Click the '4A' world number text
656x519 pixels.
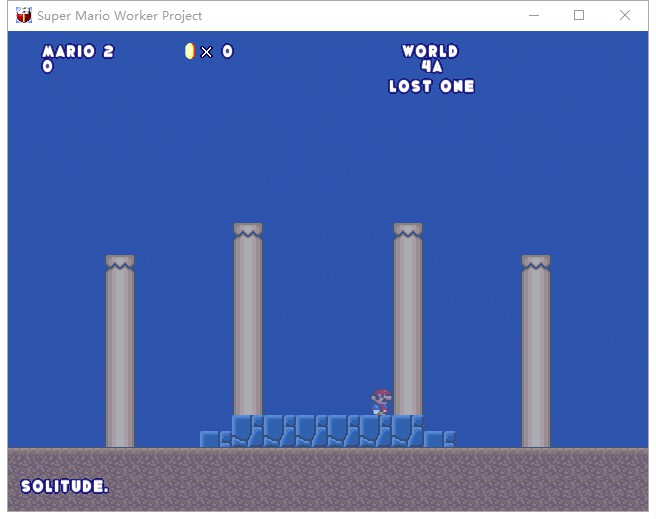pyautogui.click(x=431, y=66)
